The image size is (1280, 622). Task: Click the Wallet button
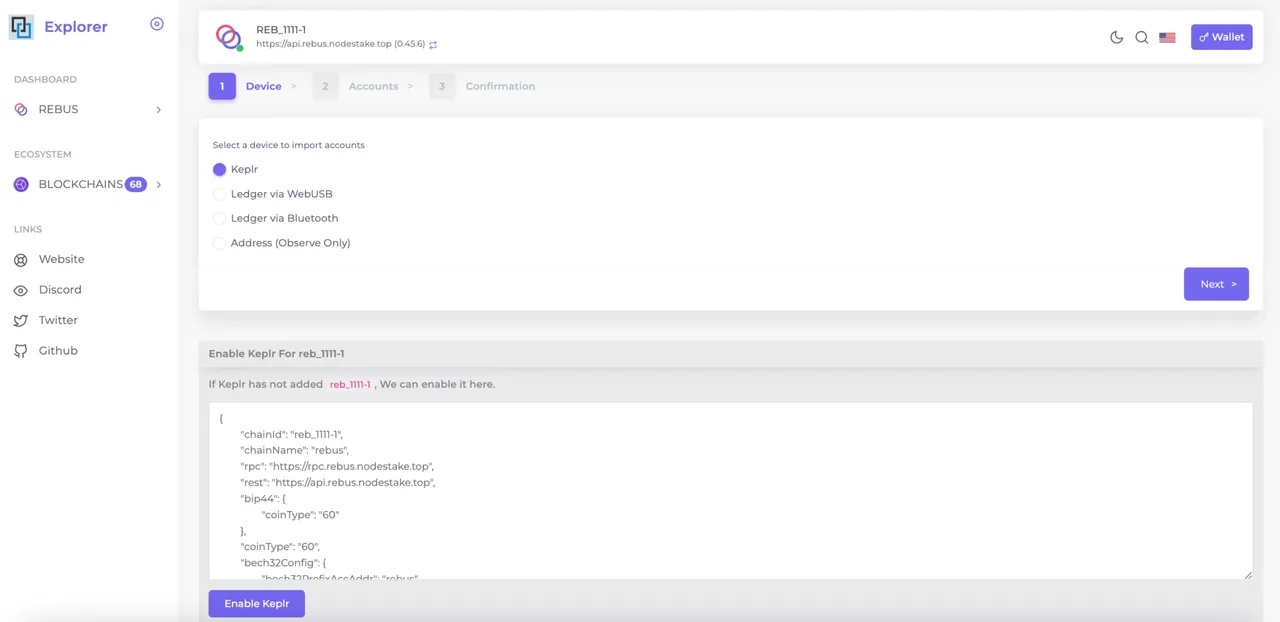1222,37
